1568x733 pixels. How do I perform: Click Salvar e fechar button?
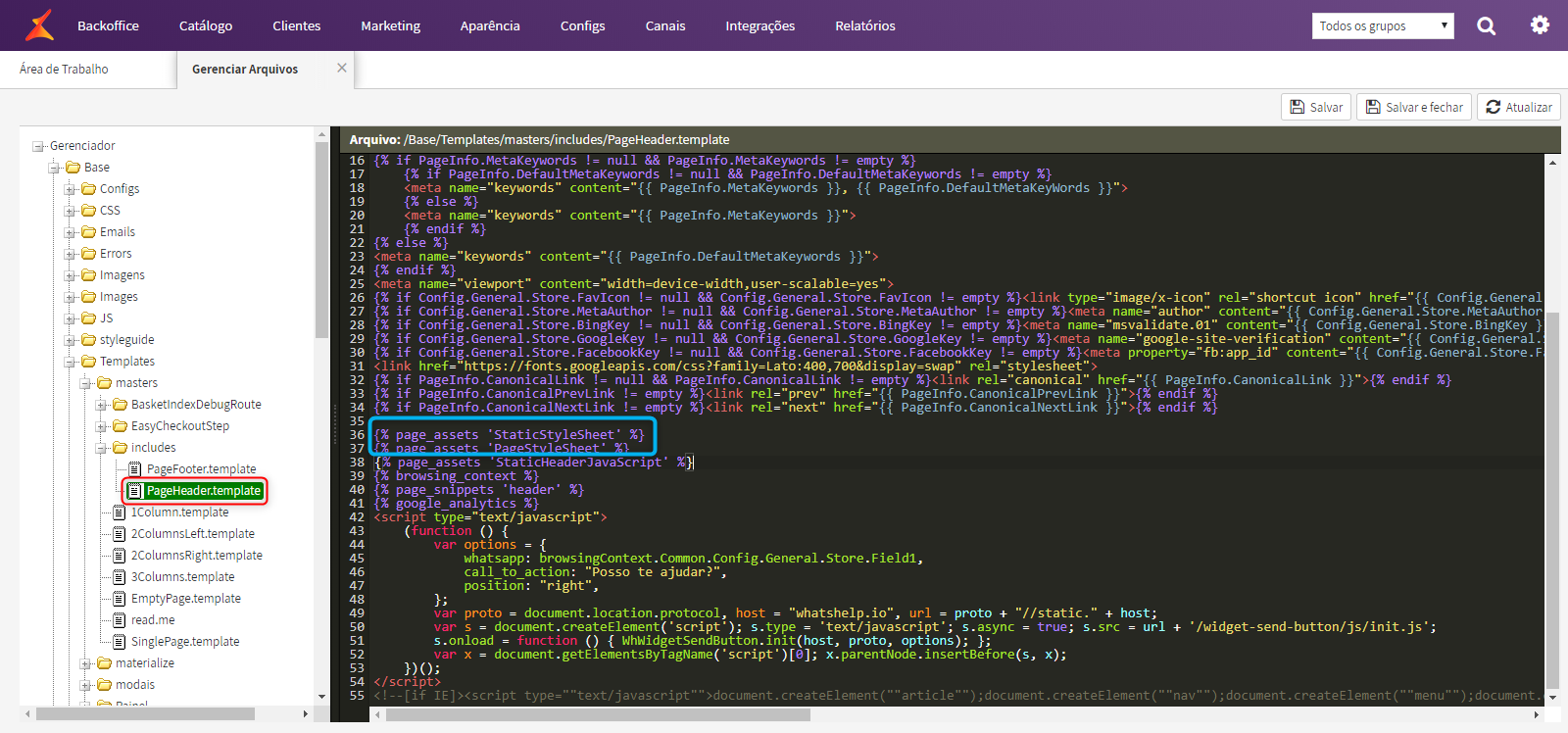coord(1414,107)
